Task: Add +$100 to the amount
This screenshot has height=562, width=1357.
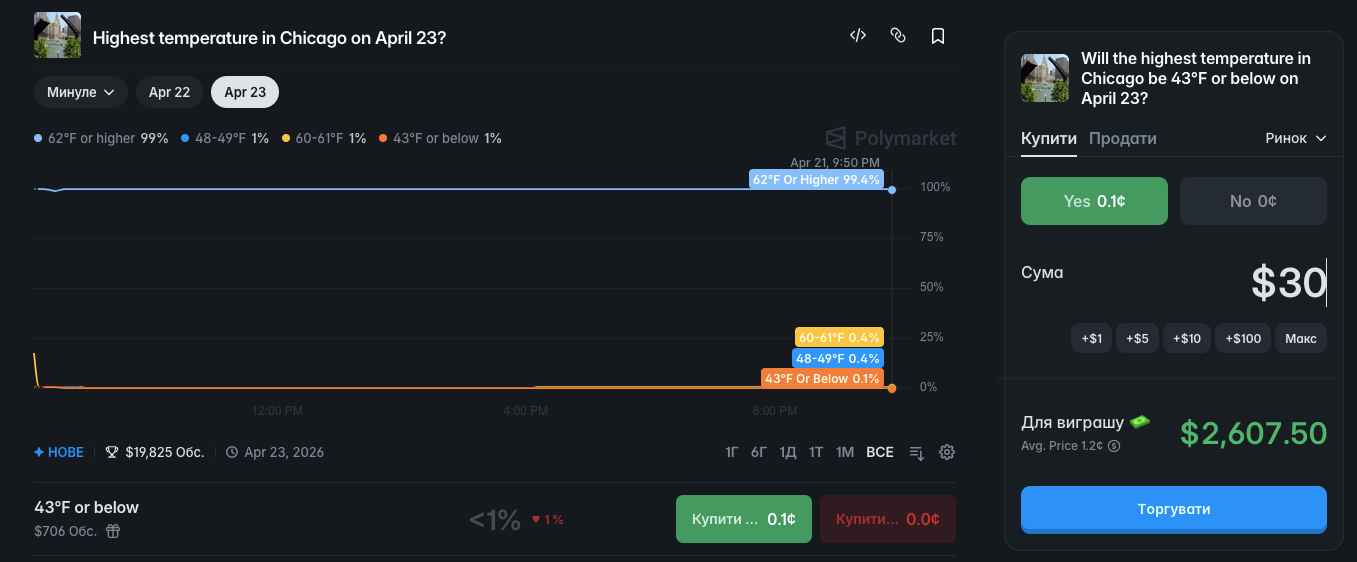Action: [x=1243, y=339]
